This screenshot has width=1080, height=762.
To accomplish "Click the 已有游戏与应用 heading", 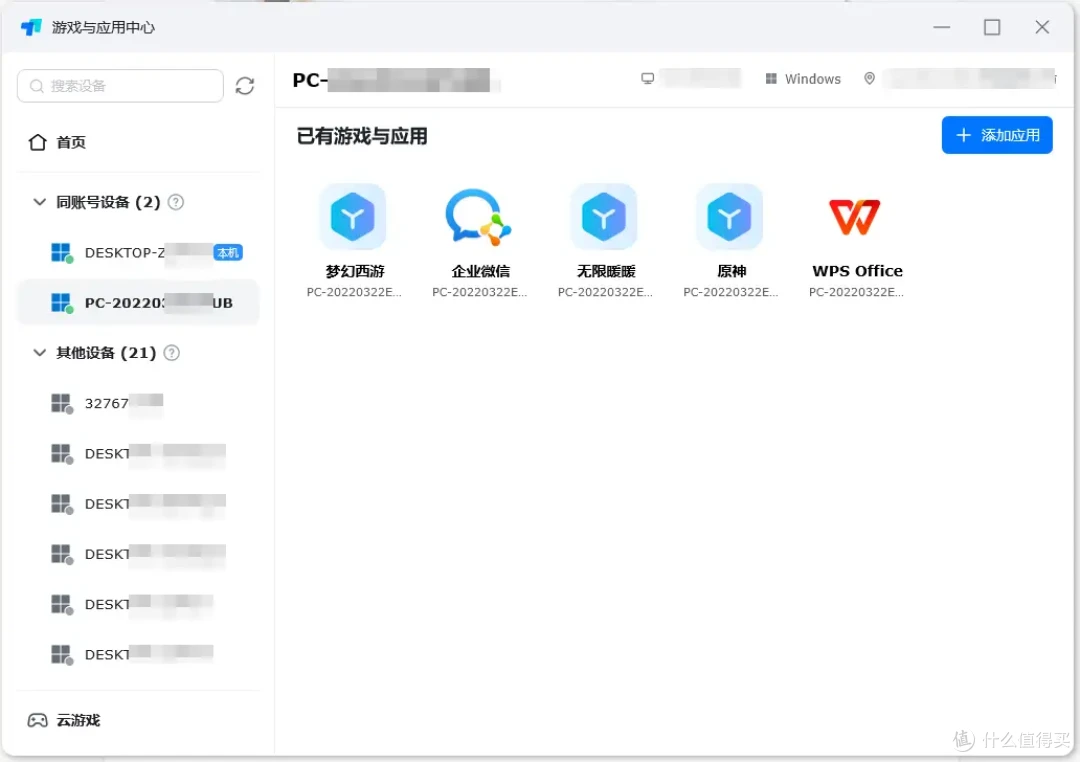I will 362,136.
